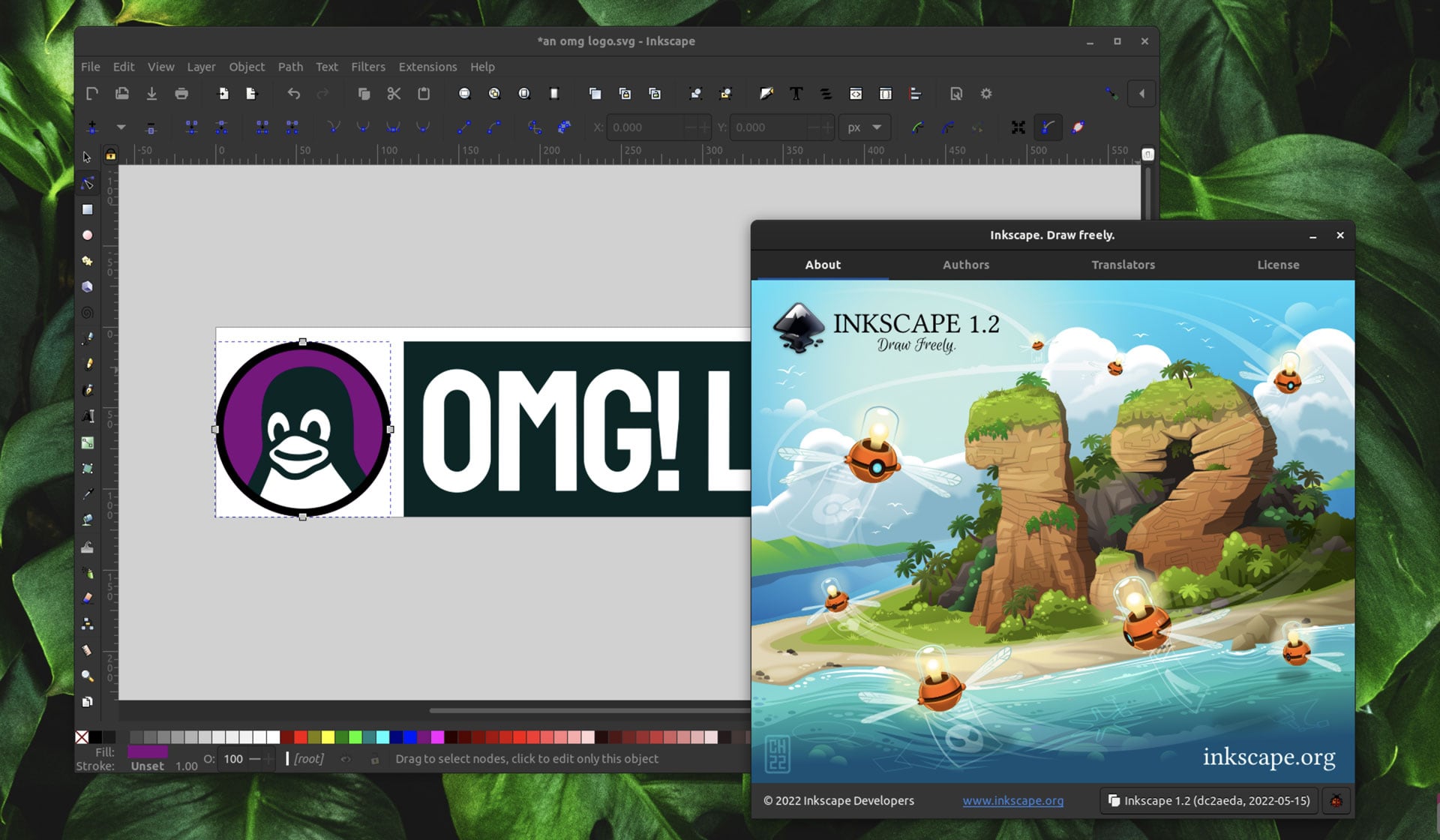Viewport: 1440px width, 840px height.
Task: Pick the yellow swatch from the palette
Action: 328,737
